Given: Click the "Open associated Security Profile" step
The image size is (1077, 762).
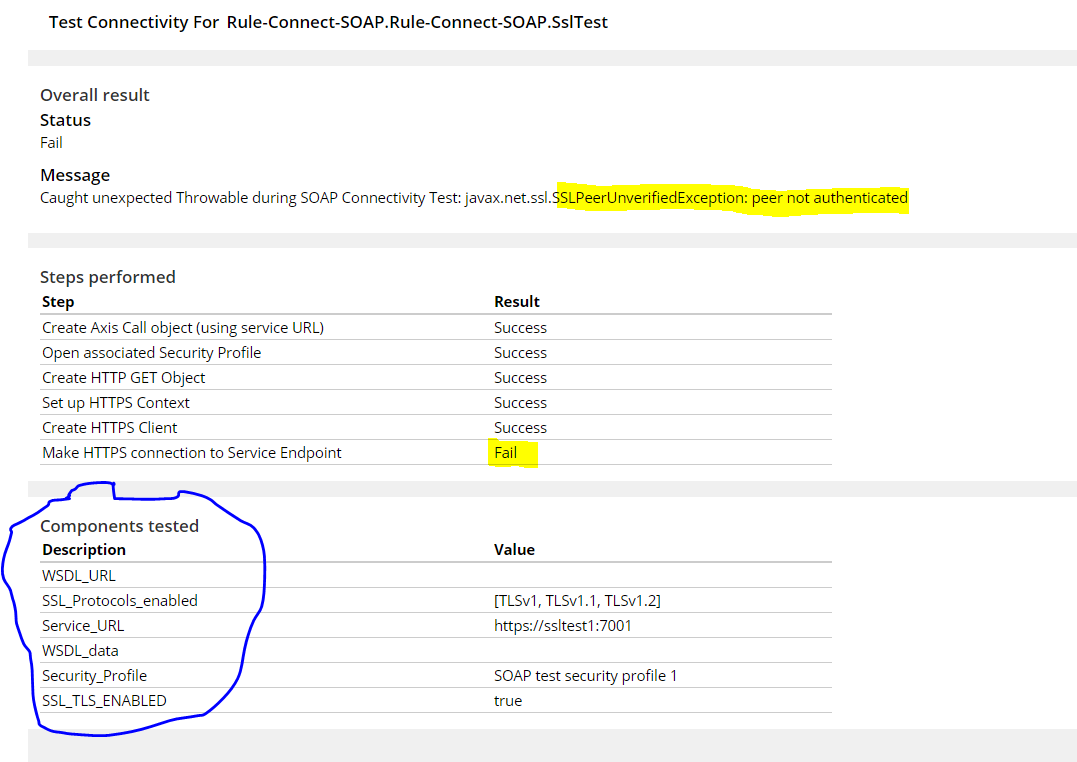Looking at the screenshot, I should pyautogui.click(x=152, y=352).
